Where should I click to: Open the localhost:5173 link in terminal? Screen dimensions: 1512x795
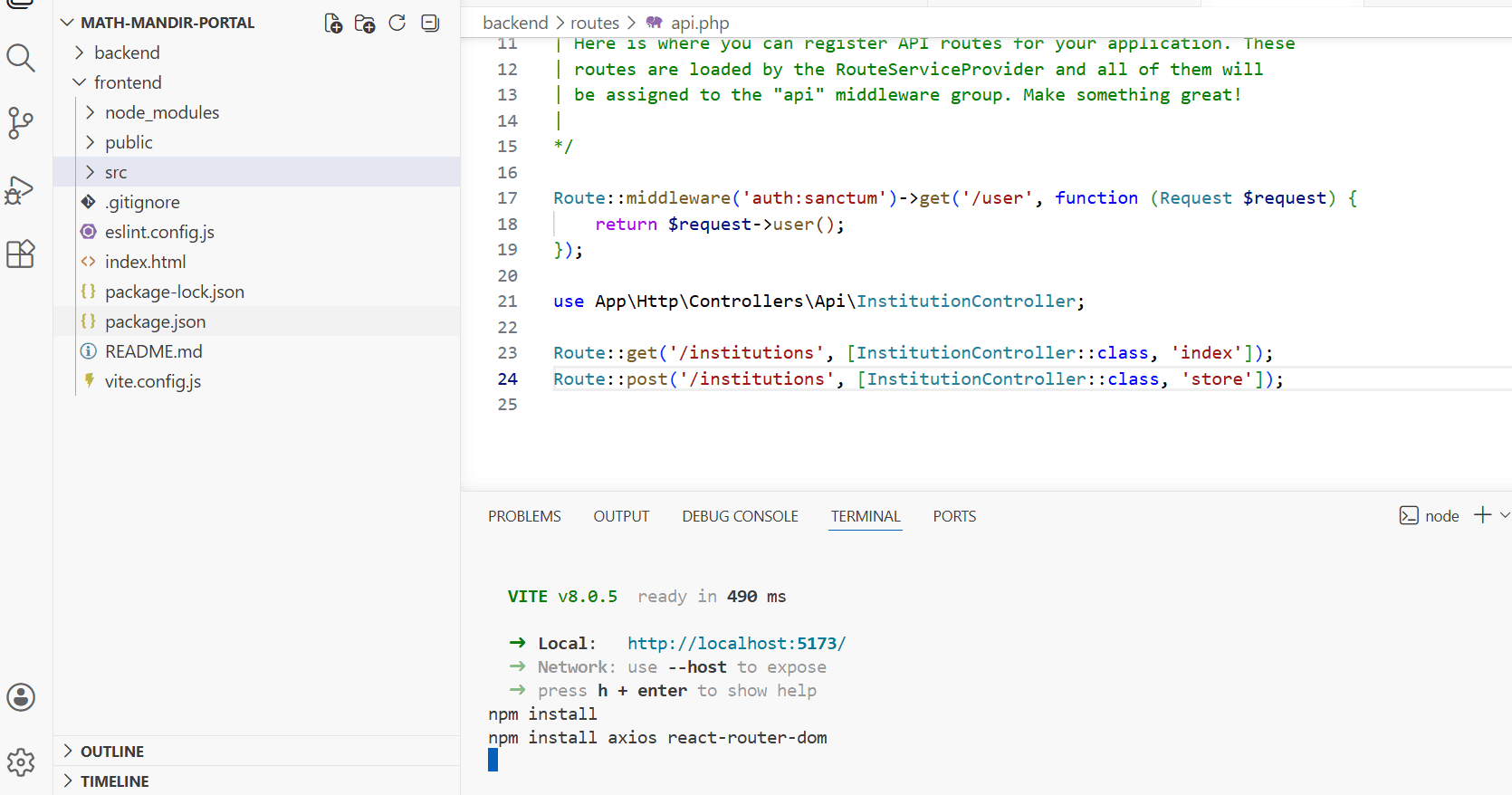tap(736, 643)
